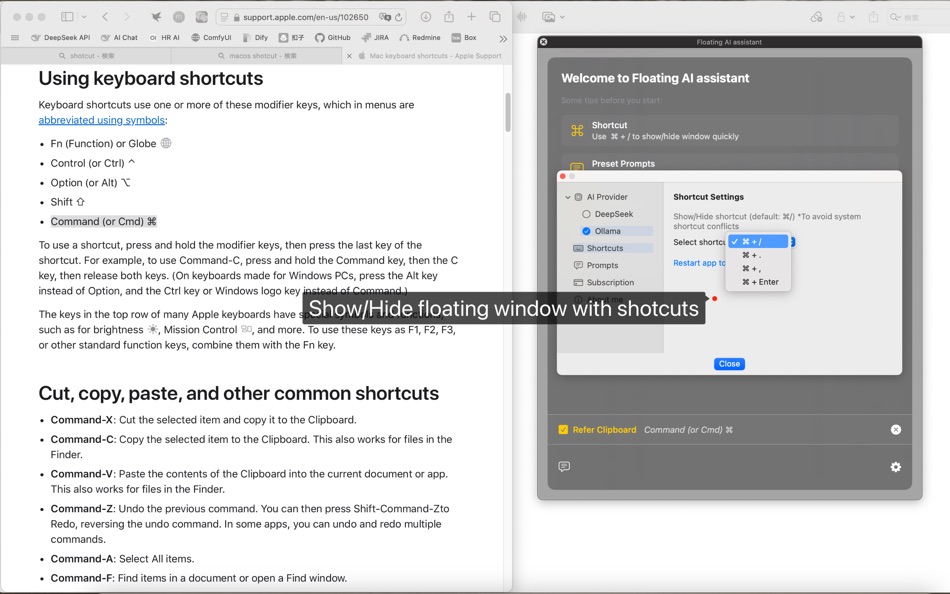Open assistant settings gear icon
This screenshot has width=950, height=594.
click(895, 467)
